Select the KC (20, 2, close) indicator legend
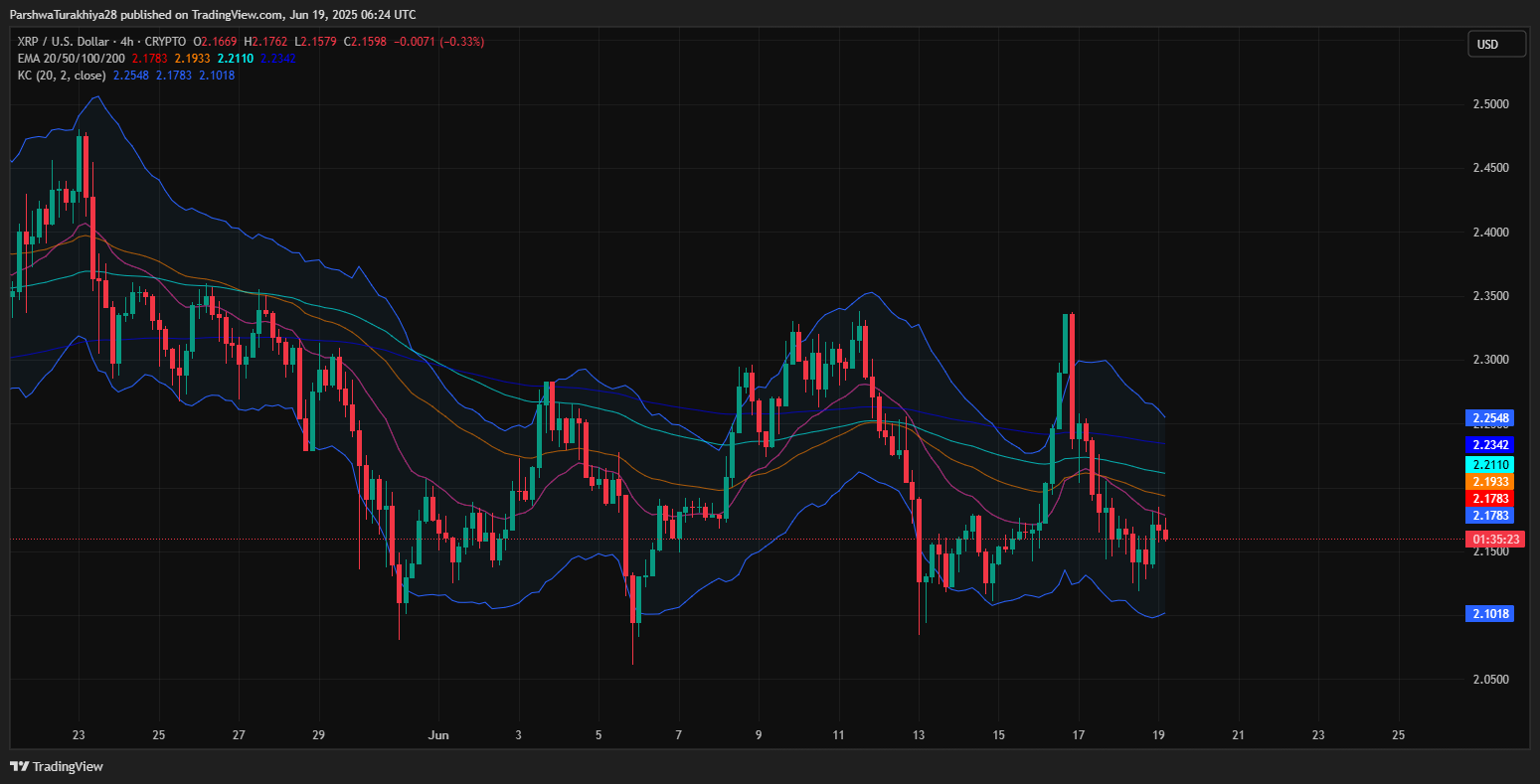The height and width of the screenshot is (784, 1540). tap(60, 75)
